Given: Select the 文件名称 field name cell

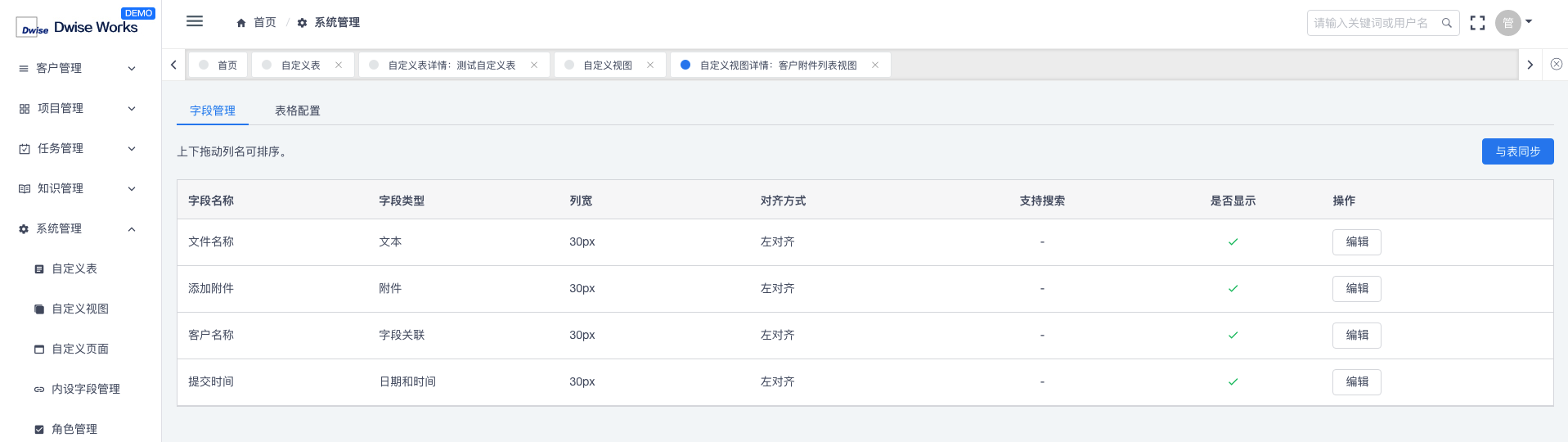Looking at the screenshot, I should tap(211, 242).
